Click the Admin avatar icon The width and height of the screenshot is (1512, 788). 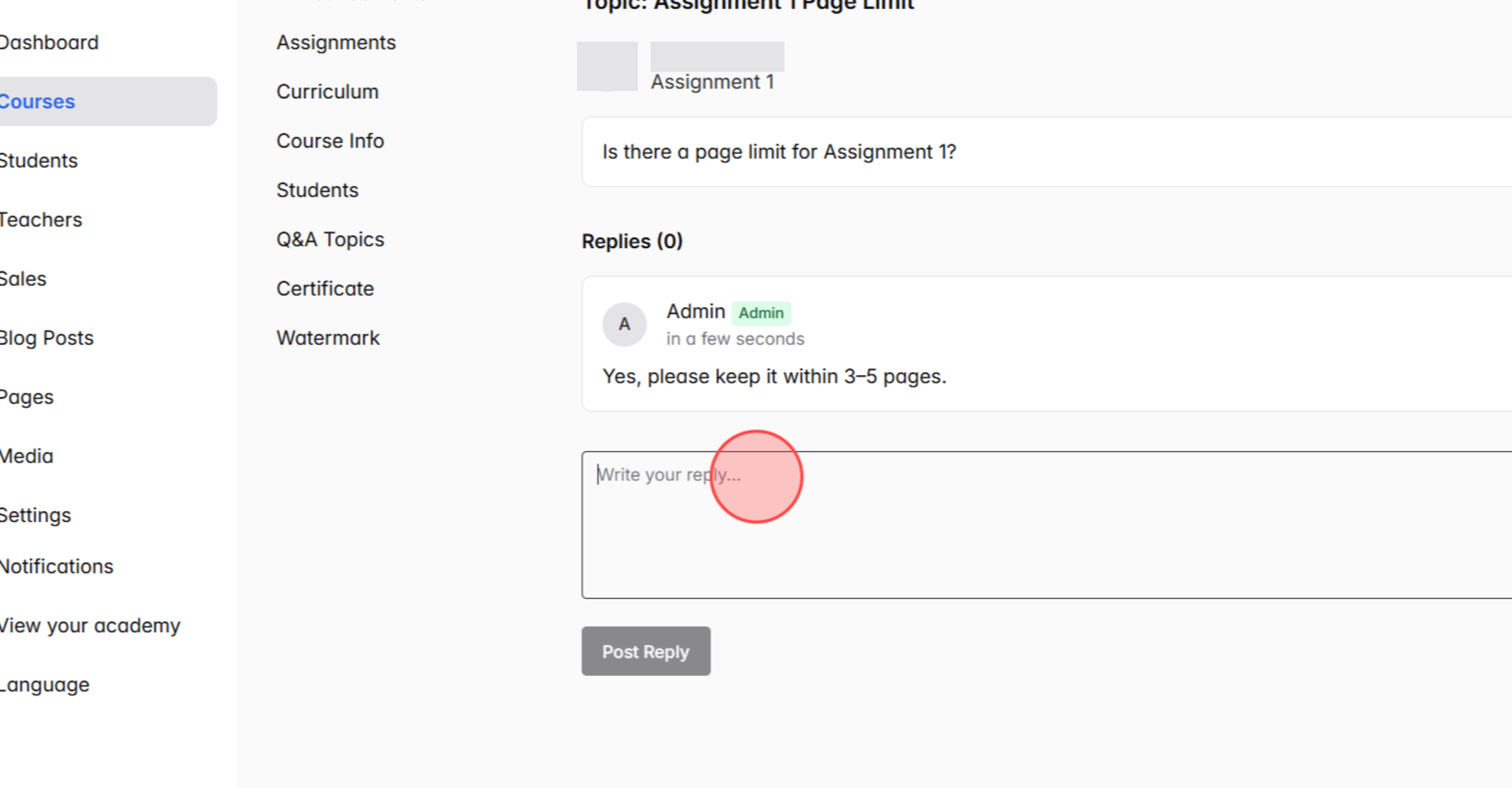coord(624,325)
